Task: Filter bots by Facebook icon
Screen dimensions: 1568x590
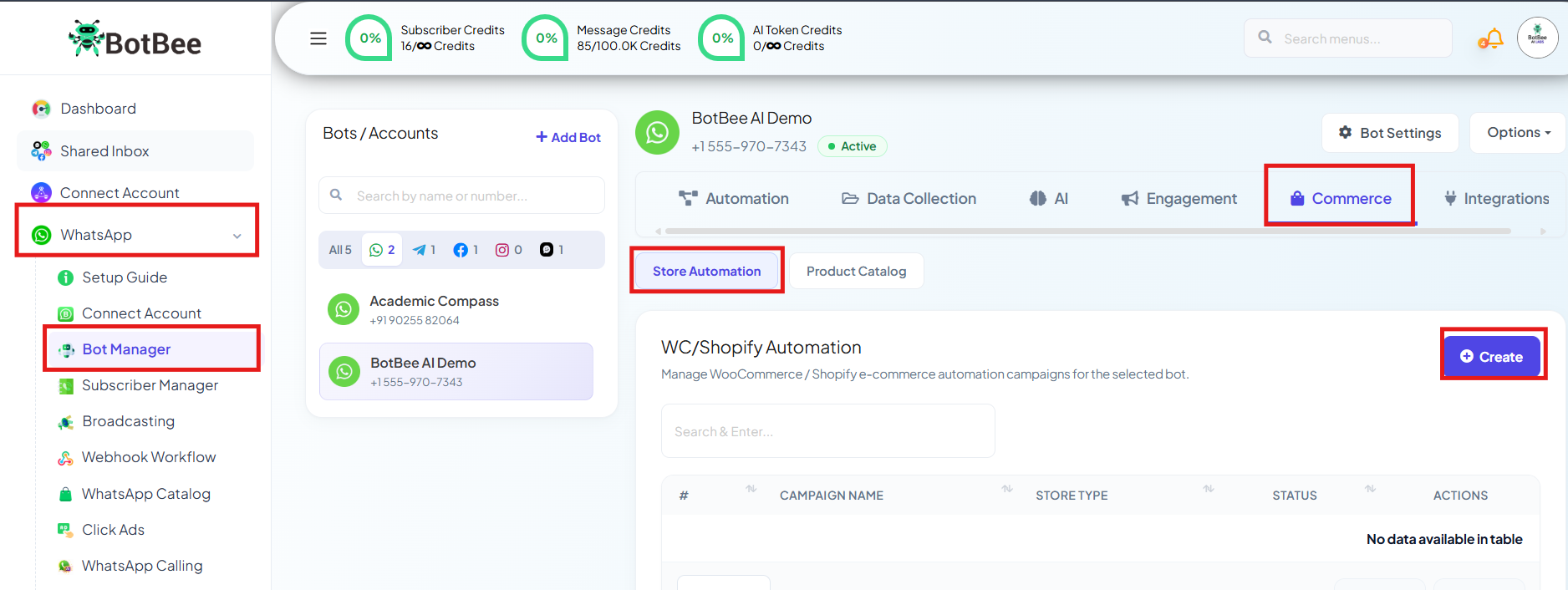Action: tap(466, 250)
